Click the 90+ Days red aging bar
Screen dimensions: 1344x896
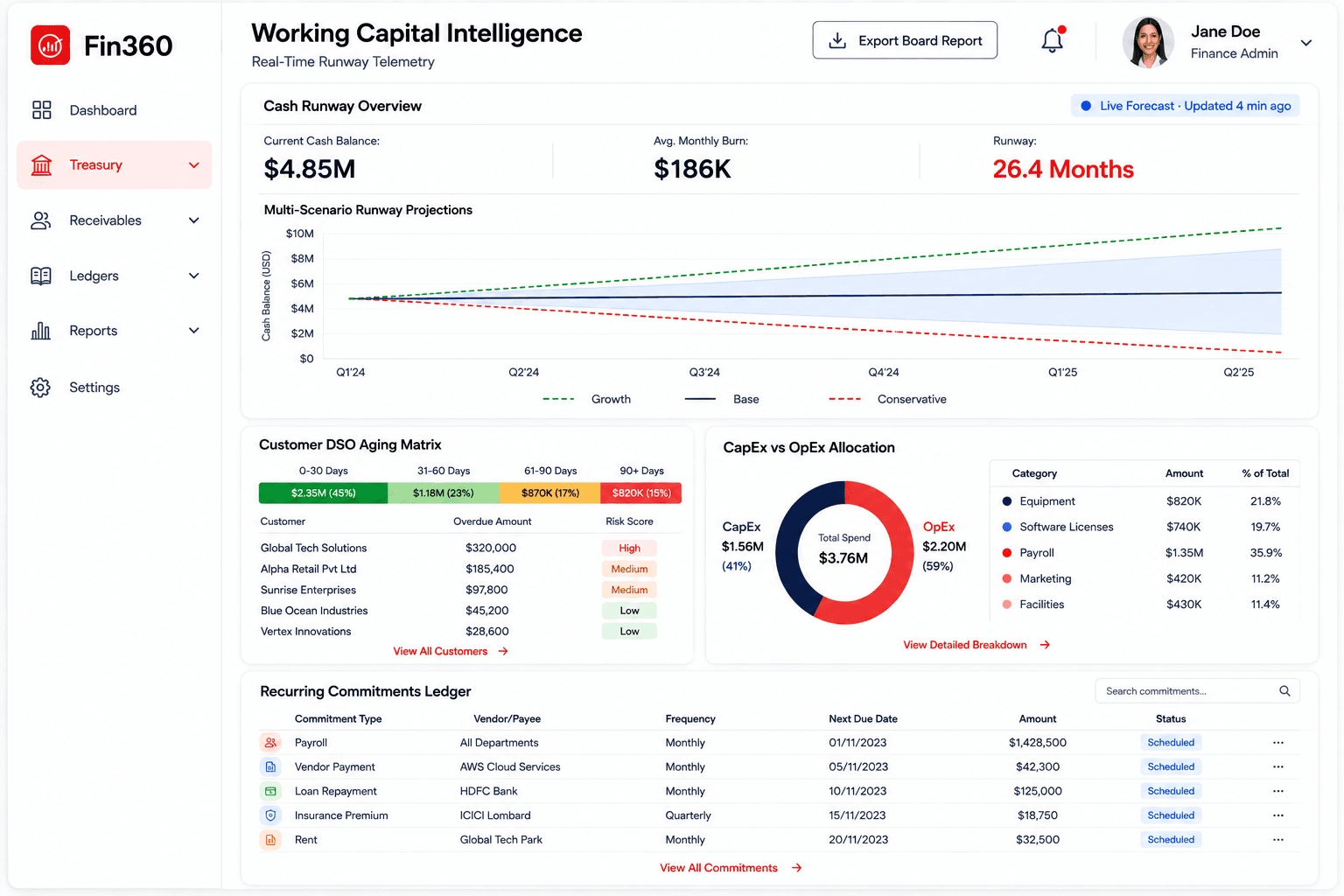tap(641, 493)
